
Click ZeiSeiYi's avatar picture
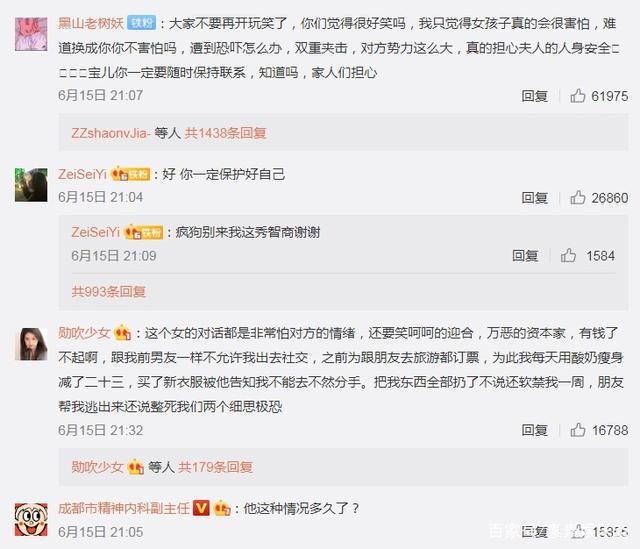click(31, 185)
